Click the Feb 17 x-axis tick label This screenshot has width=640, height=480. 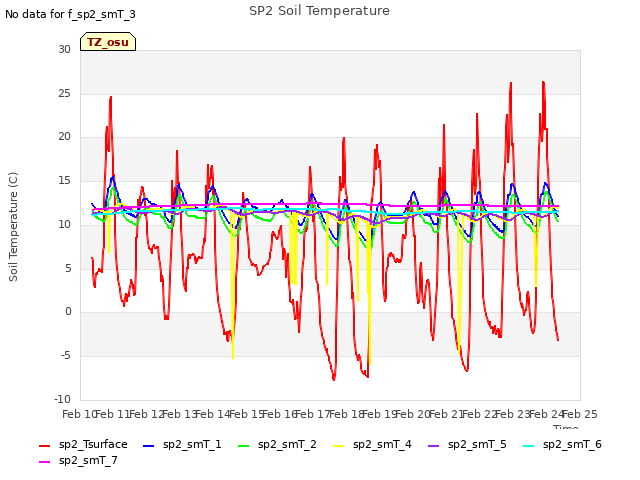coord(313,414)
